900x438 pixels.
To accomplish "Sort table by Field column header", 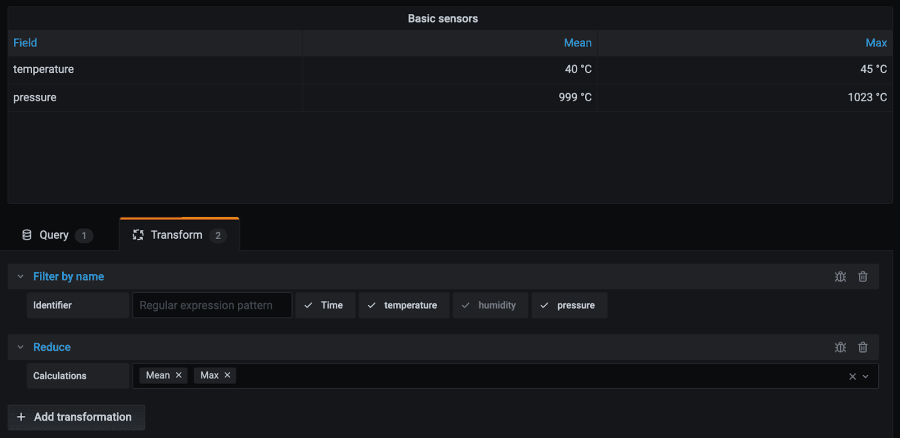I will [x=25, y=43].
